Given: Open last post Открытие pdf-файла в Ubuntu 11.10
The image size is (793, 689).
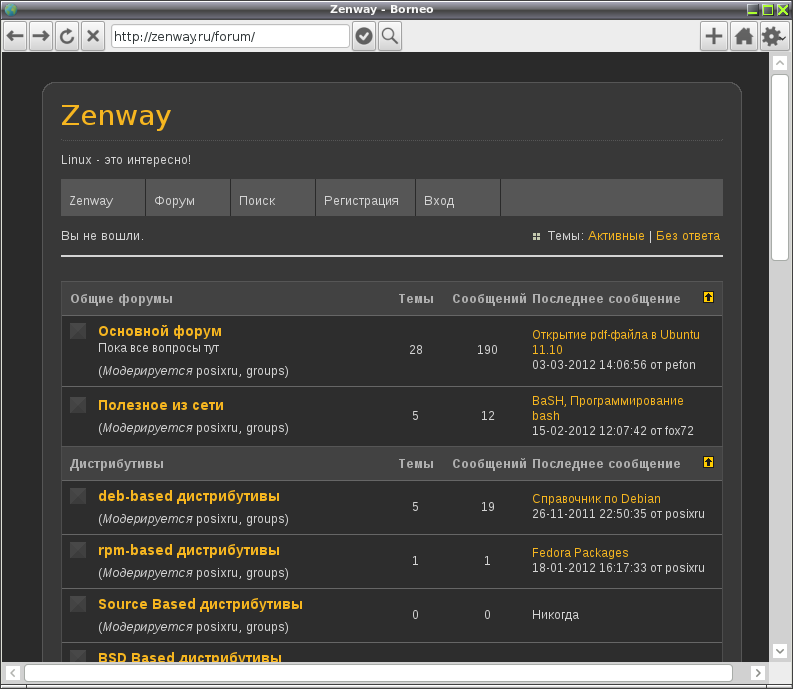Looking at the screenshot, I should tap(615, 342).
